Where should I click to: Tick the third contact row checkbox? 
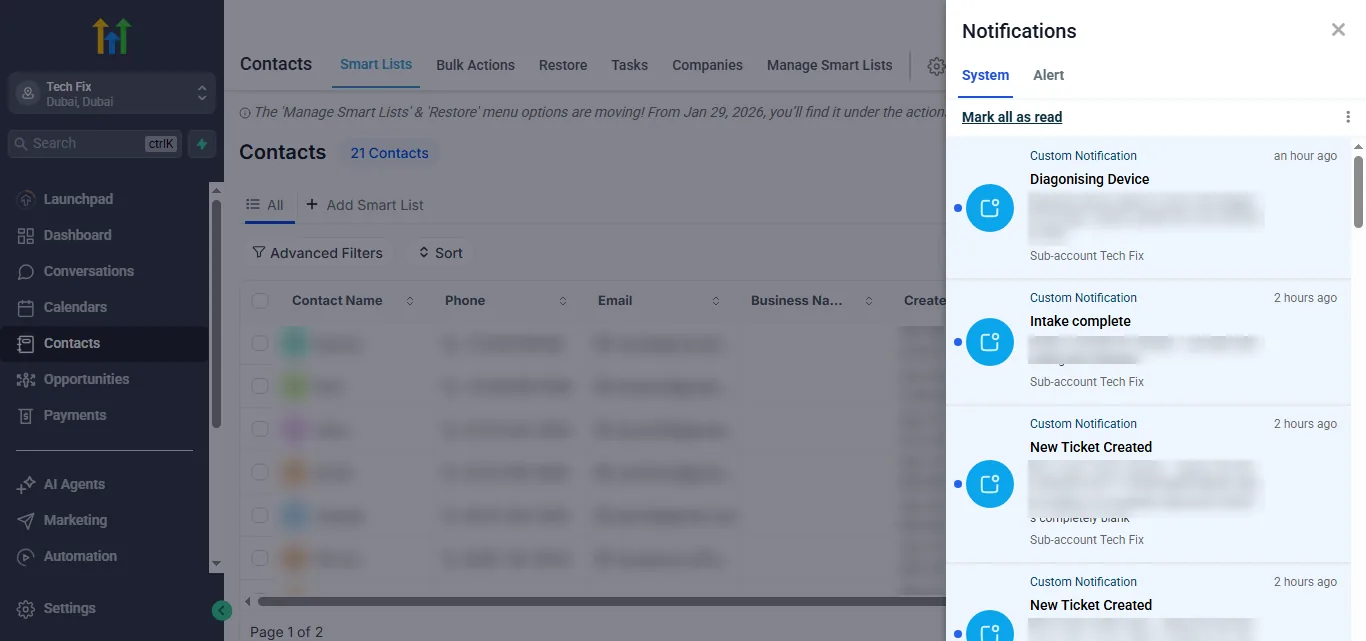coord(260,429)
